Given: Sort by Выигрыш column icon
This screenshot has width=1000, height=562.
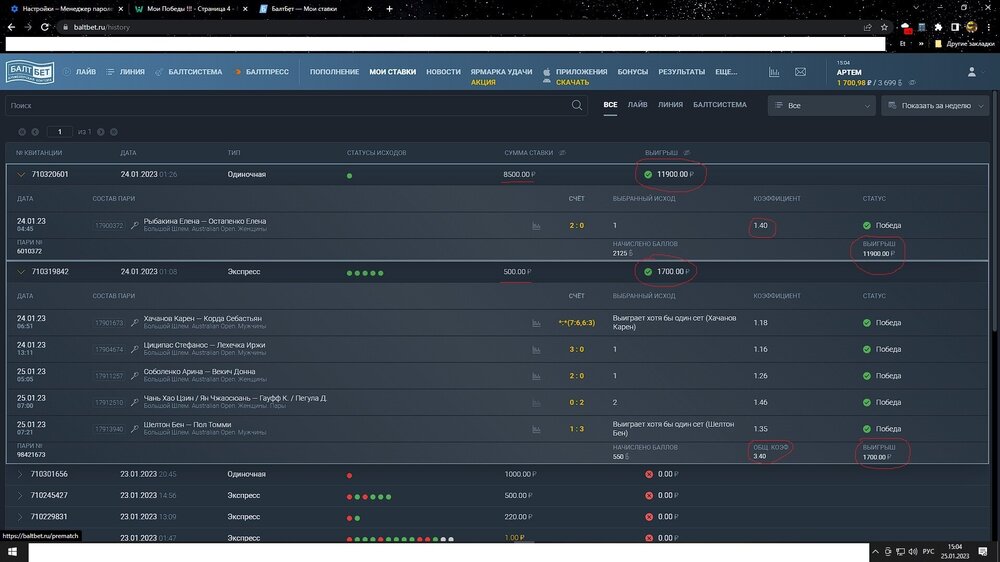Looking at the screenshot, I should [x=687, y=153].
